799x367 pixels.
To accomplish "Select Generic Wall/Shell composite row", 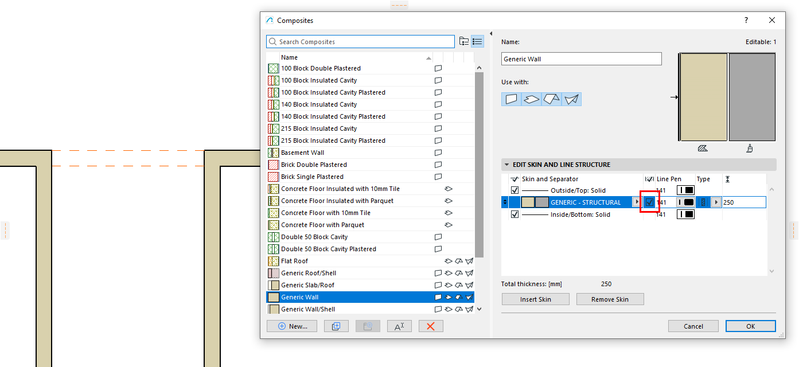I will coord(370,309).
